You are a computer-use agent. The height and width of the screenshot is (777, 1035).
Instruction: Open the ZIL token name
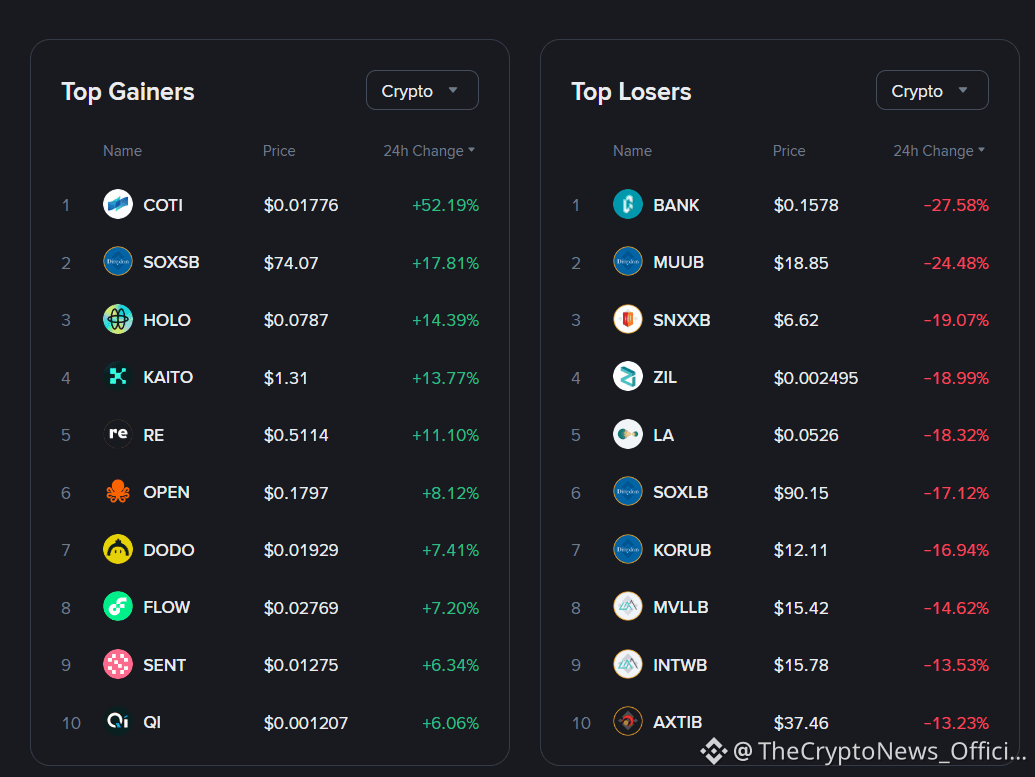[665, 378]
